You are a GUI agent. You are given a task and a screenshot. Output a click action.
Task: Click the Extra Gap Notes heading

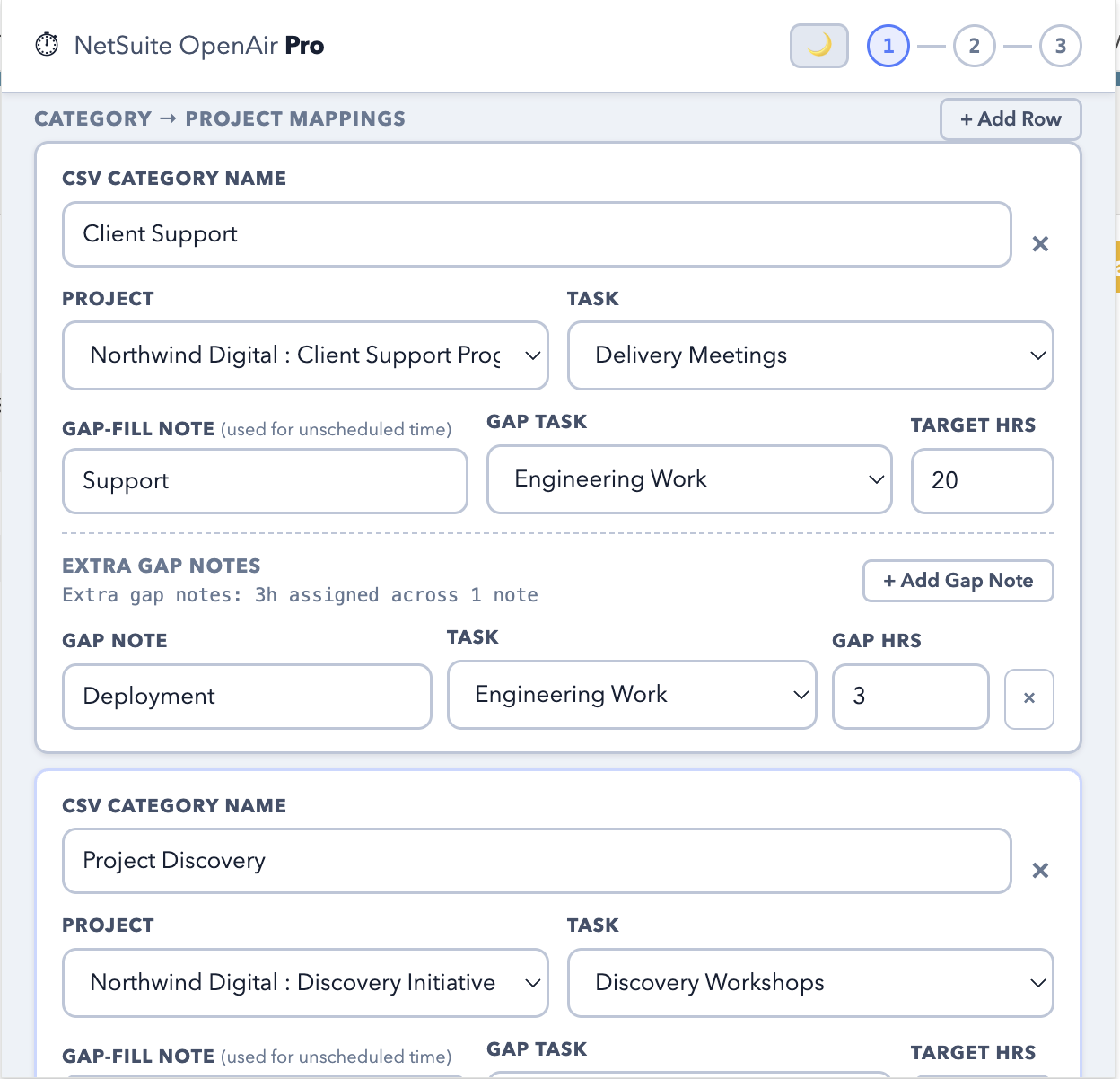162,566
